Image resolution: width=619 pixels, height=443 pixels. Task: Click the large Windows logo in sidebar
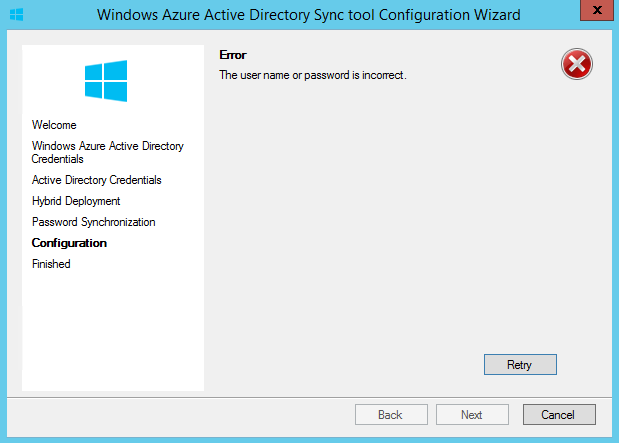[x=106, y=80]
